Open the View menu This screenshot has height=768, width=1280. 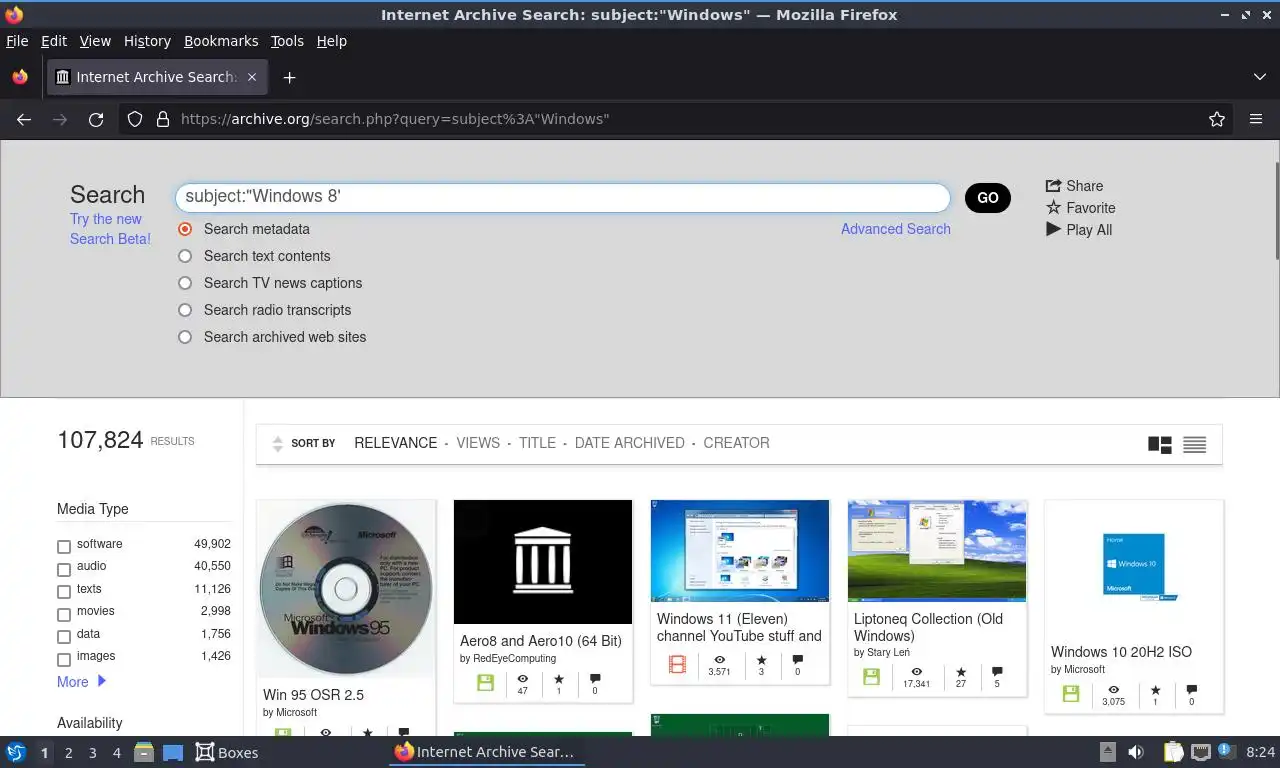click(95, 41)
